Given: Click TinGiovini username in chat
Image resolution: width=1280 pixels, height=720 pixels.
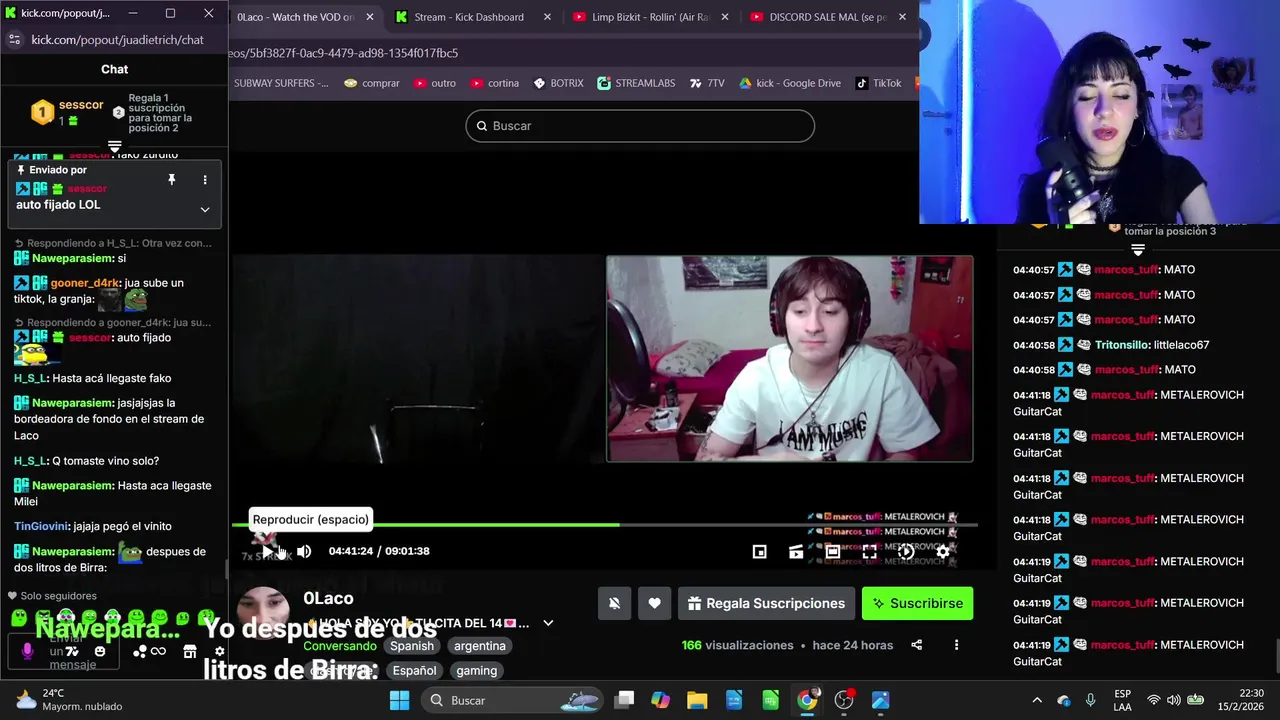Looking at the screenshot, I should pos(42,526).
